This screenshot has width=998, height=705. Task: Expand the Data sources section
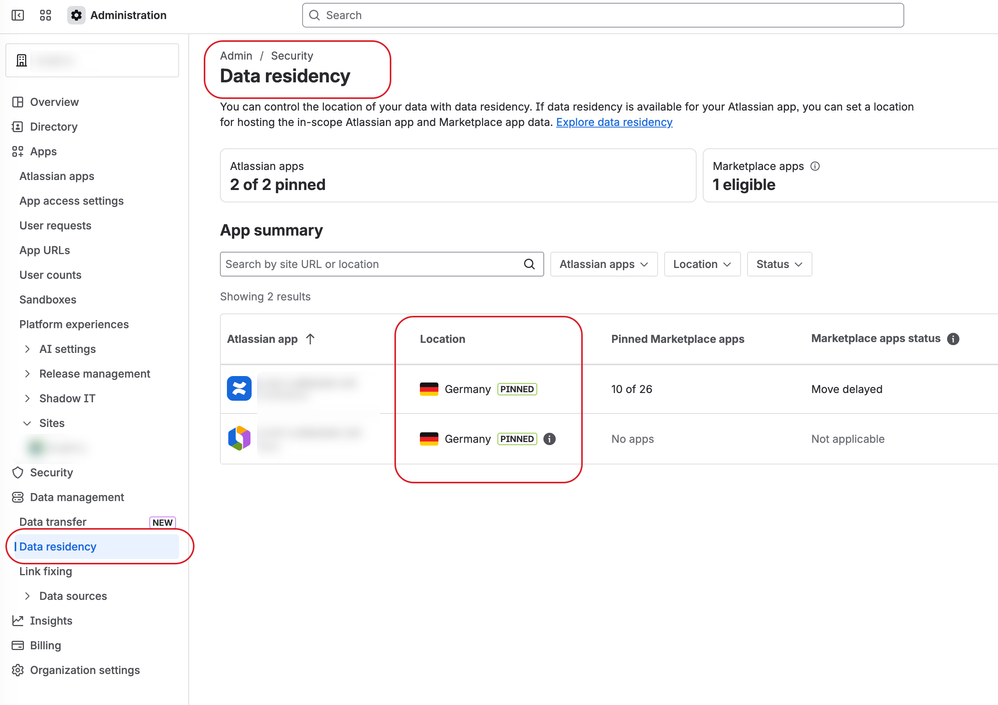(x=27, y=596)
